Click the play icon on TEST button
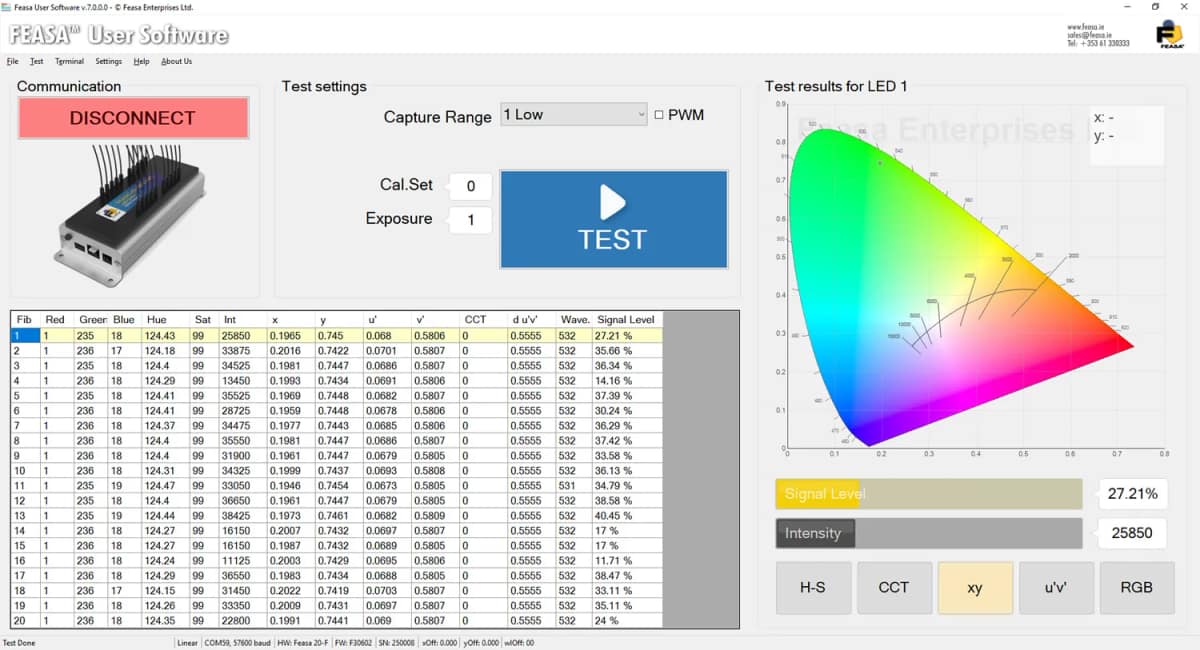Viewport: 1200px width, 650px height. pos(612,204)
